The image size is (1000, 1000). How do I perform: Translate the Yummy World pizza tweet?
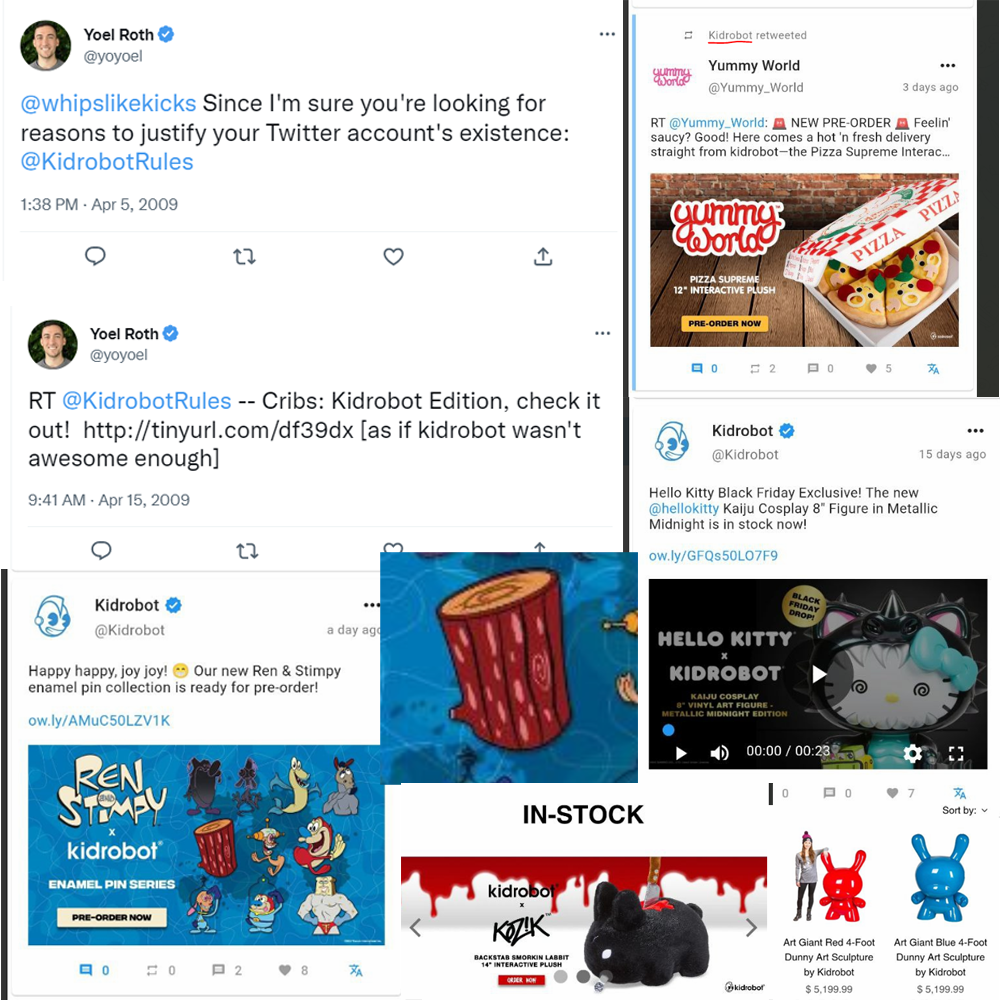pyautogui.click(x=933, y=369)
